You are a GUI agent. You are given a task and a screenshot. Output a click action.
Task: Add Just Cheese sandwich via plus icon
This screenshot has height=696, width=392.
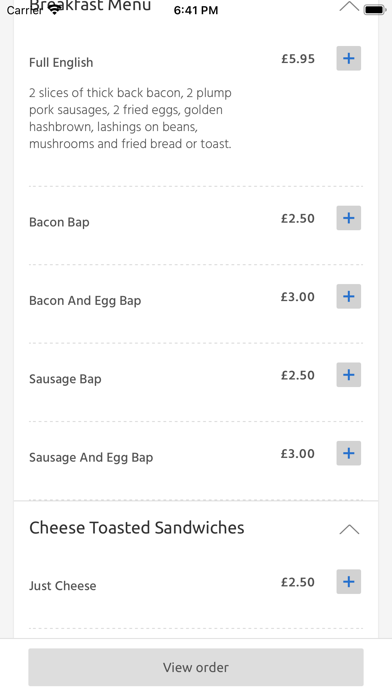pyautogui.click(x=348, y=581)
